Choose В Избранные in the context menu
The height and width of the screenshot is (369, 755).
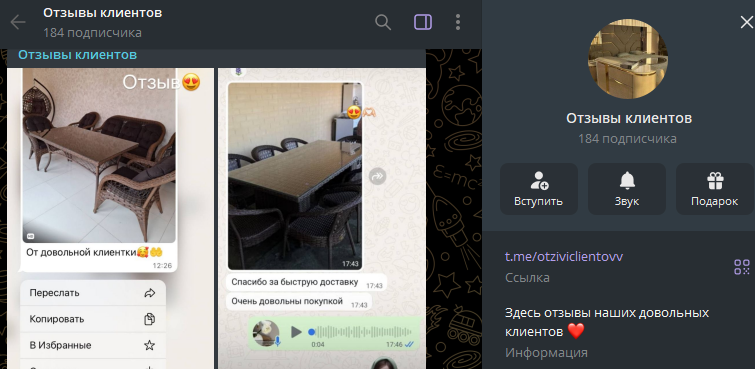click(93, 345)
